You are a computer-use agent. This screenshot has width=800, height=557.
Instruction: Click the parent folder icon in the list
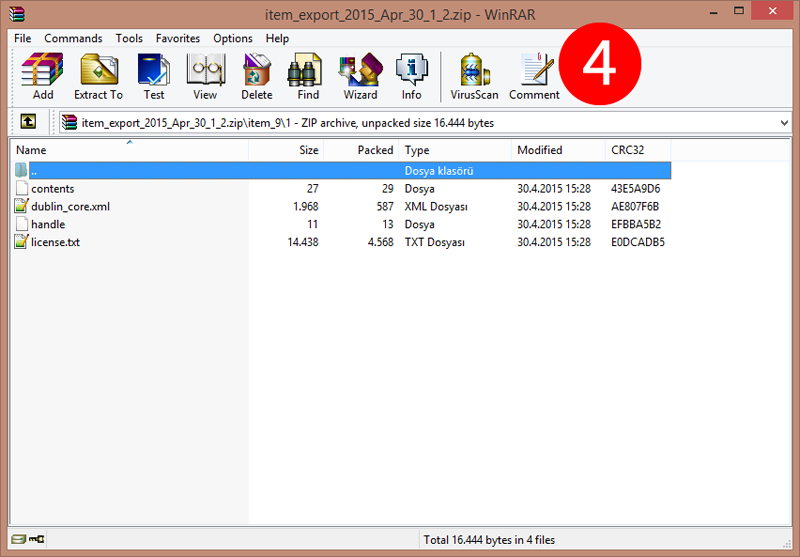coord(21,170)
